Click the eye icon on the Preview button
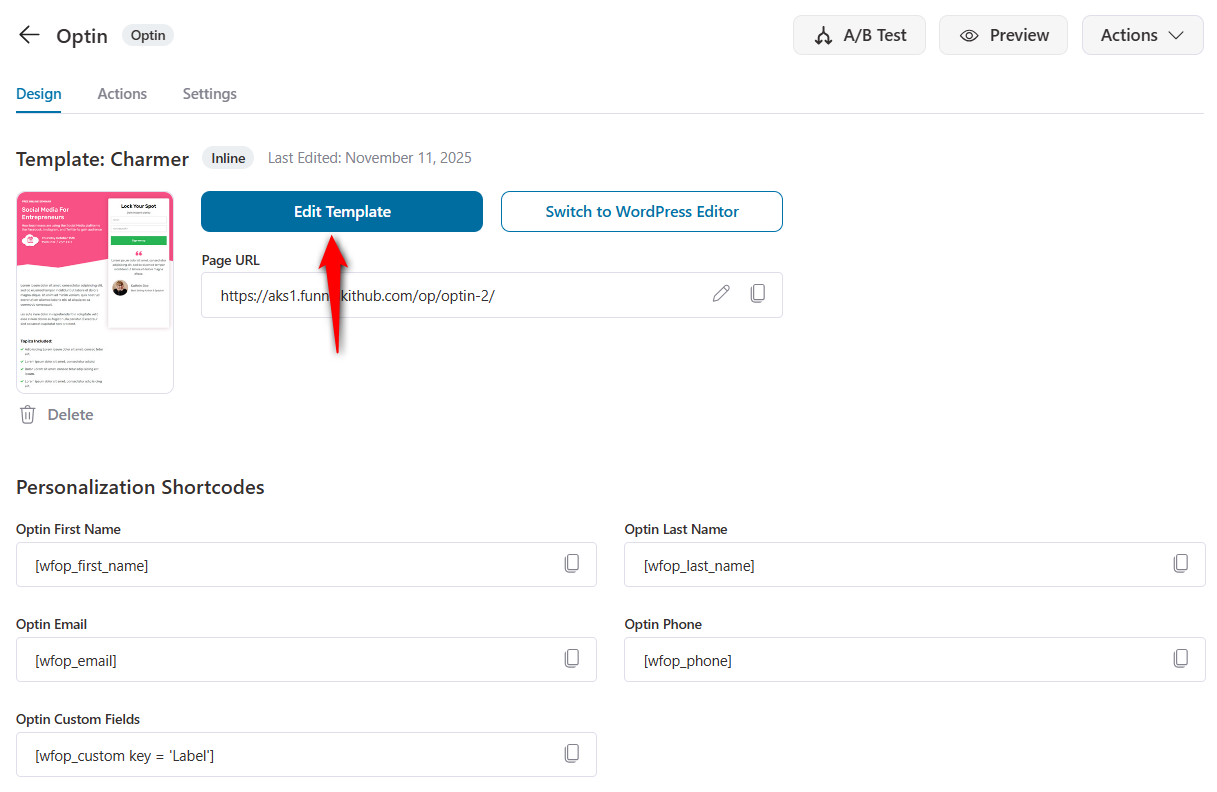 [968, 34]
